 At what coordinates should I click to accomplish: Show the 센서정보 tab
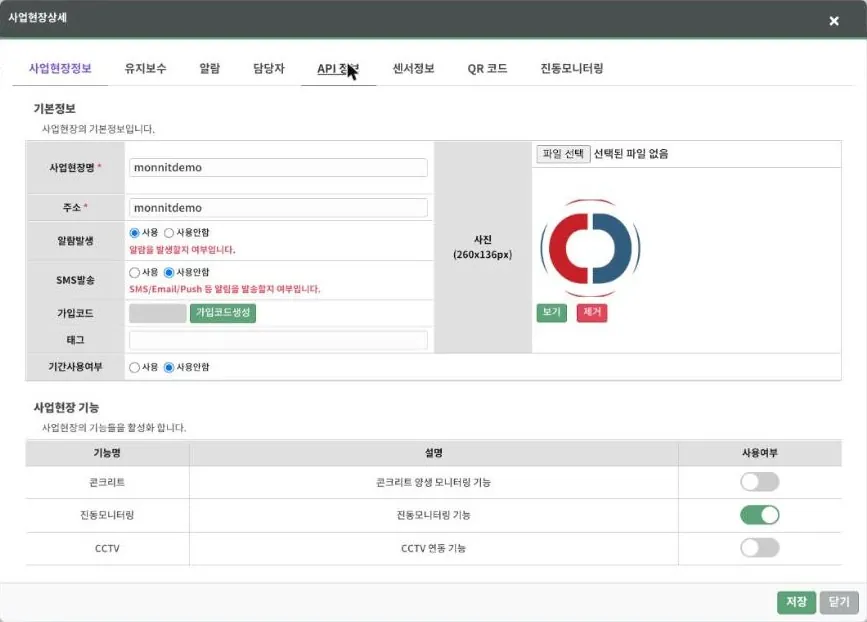tap(414, 69)
